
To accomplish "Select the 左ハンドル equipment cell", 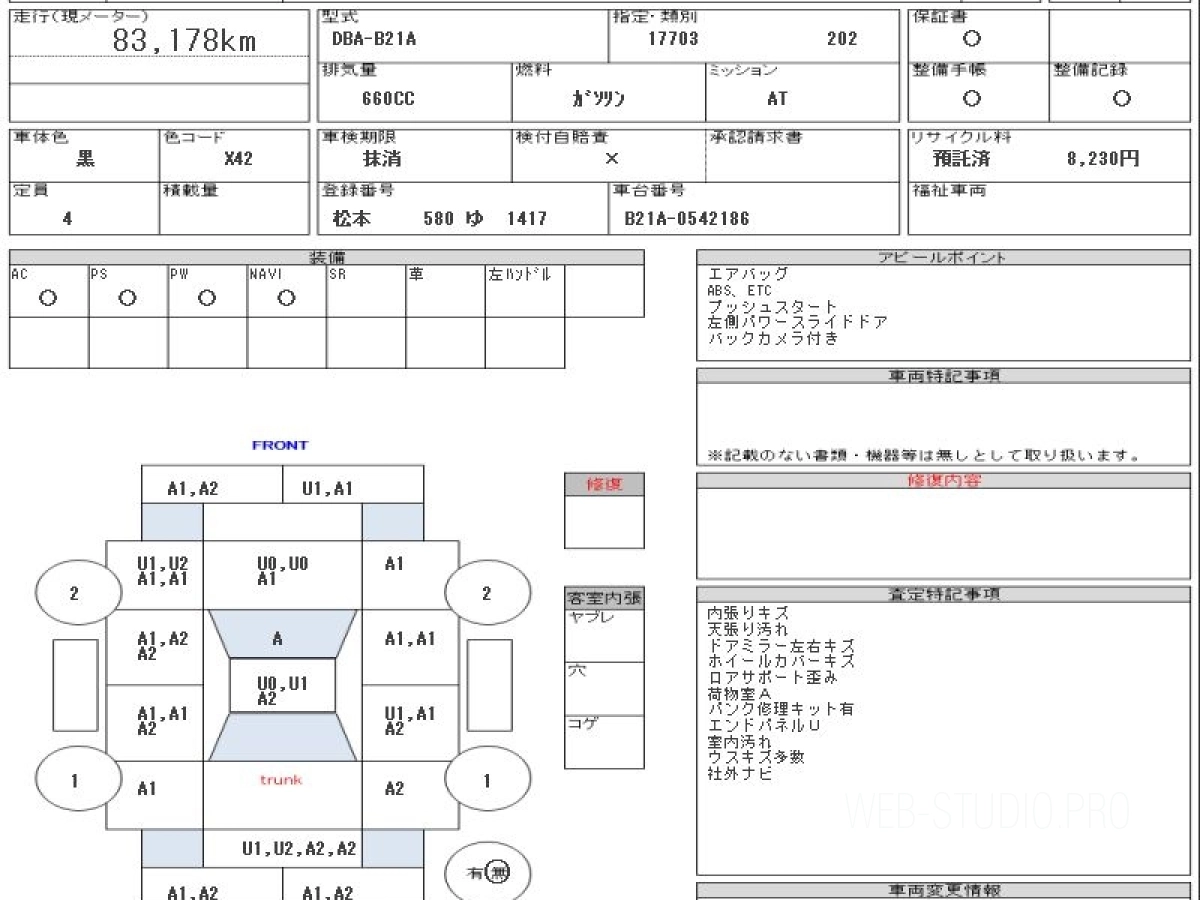I will click(525, 290).
